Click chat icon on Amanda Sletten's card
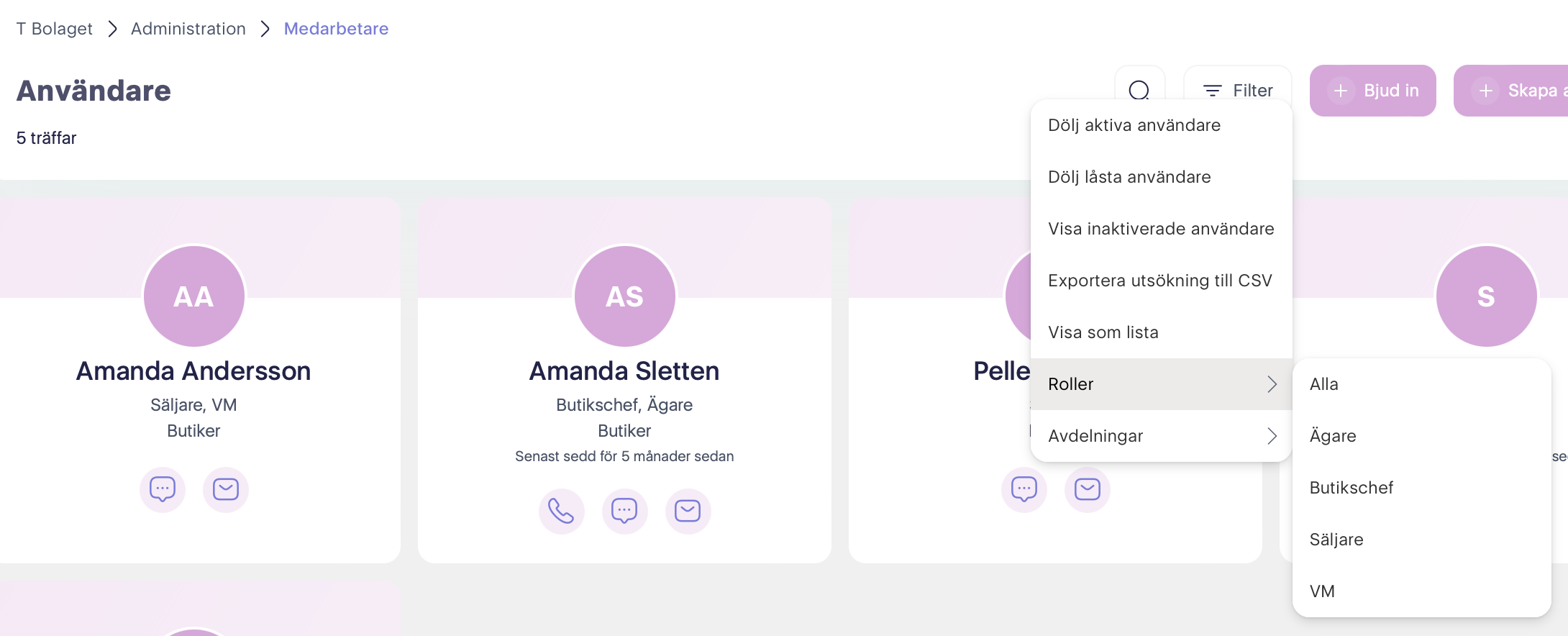Viewport: 1568px width, 636px height. tap(624, 511)
